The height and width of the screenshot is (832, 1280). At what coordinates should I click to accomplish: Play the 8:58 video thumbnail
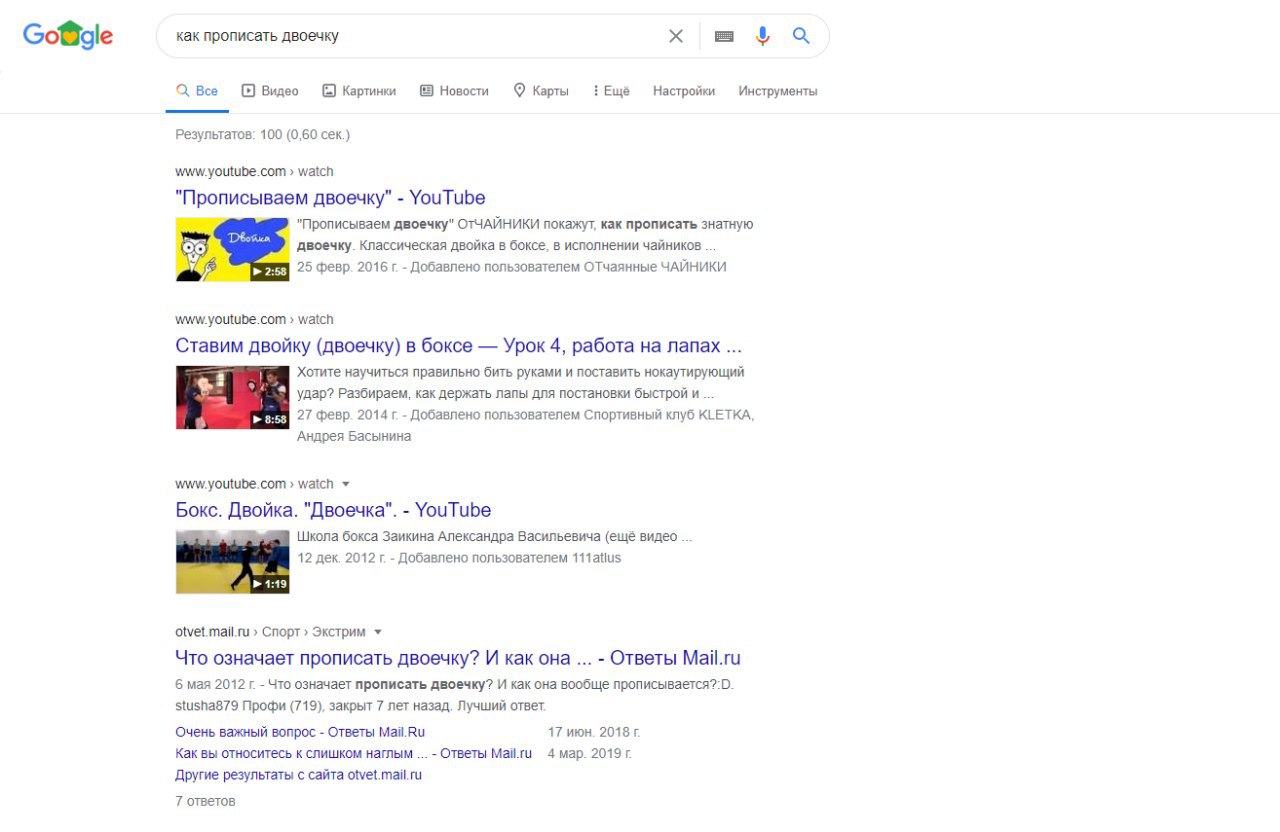pos(232,397)
